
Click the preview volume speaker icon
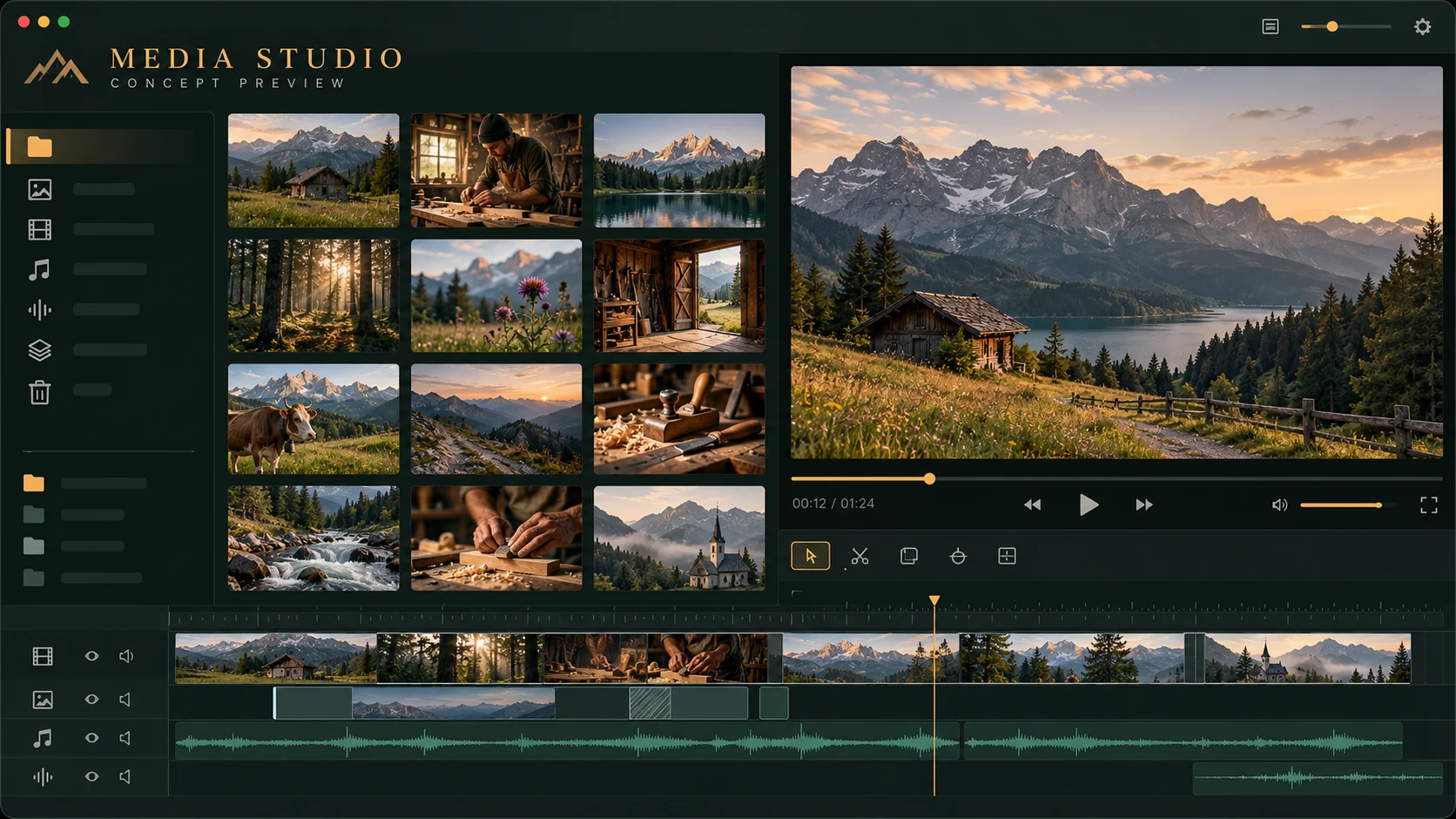(1279, 505)
